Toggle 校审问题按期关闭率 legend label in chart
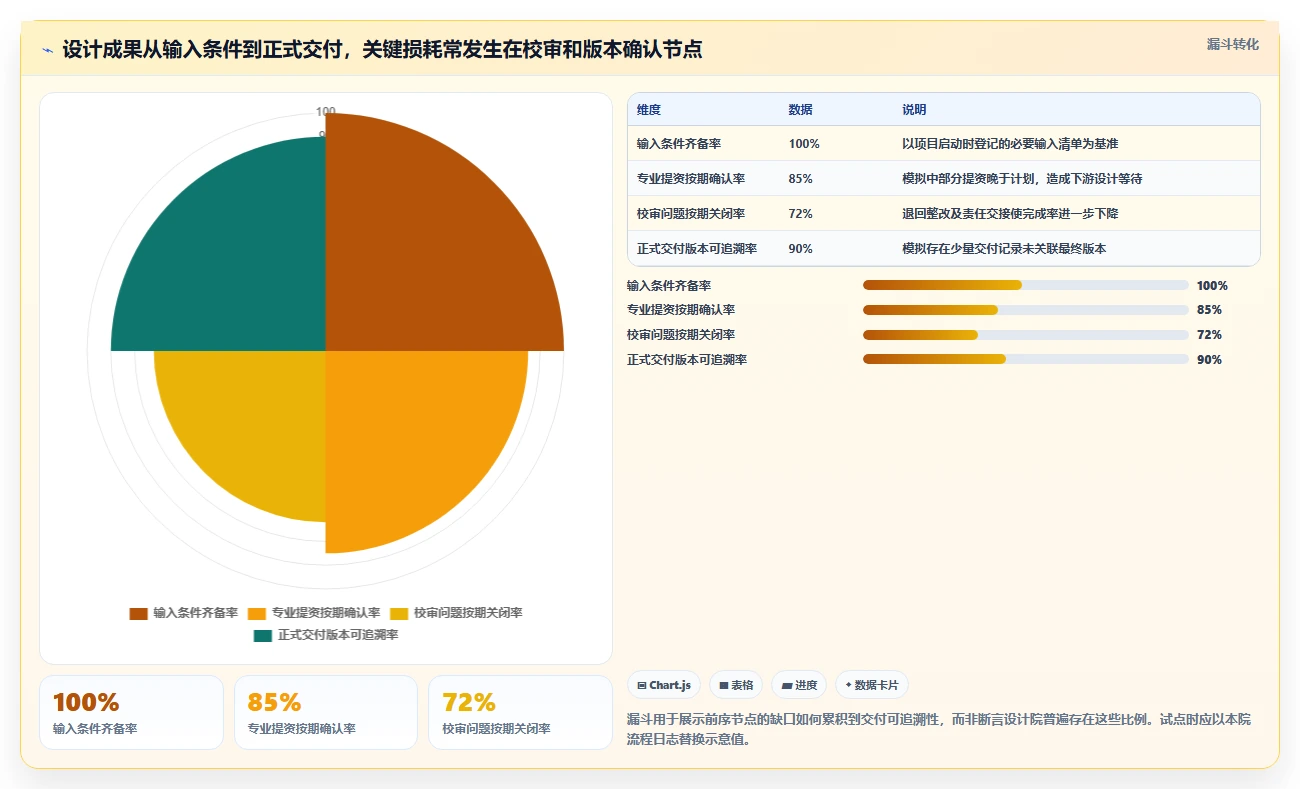Screen dimensions: 1300x789 click(x=468, y=613)
